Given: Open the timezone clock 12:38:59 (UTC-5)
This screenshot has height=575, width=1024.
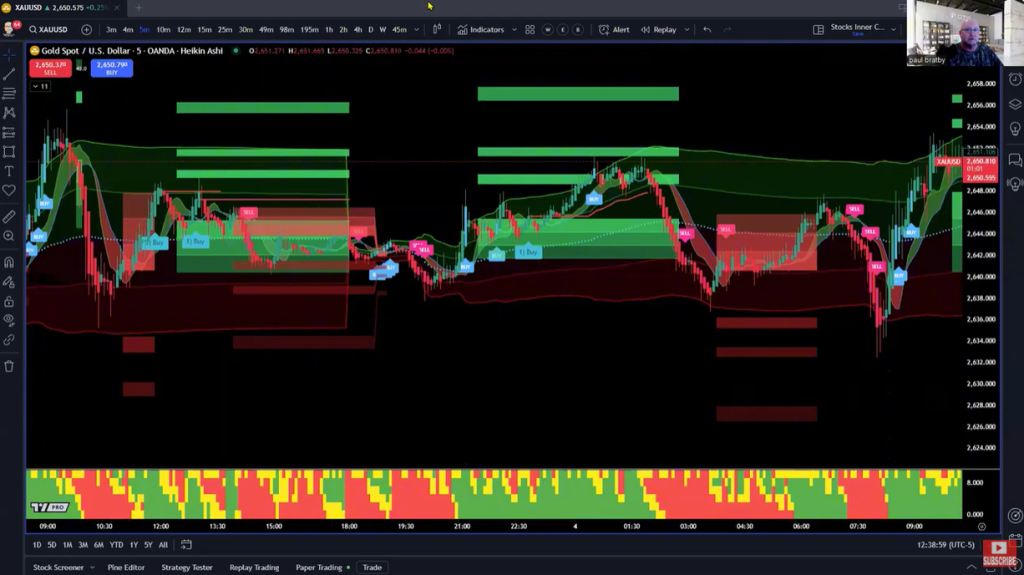Looking at the screenshot, I should (x=946, y=545).
